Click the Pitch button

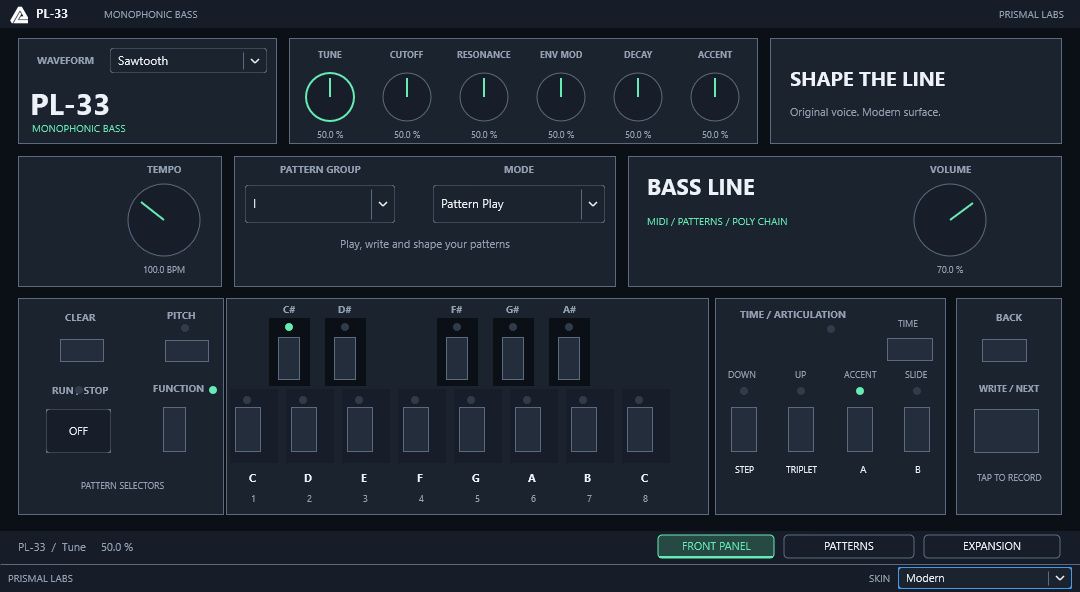click(x=187, y=350)
